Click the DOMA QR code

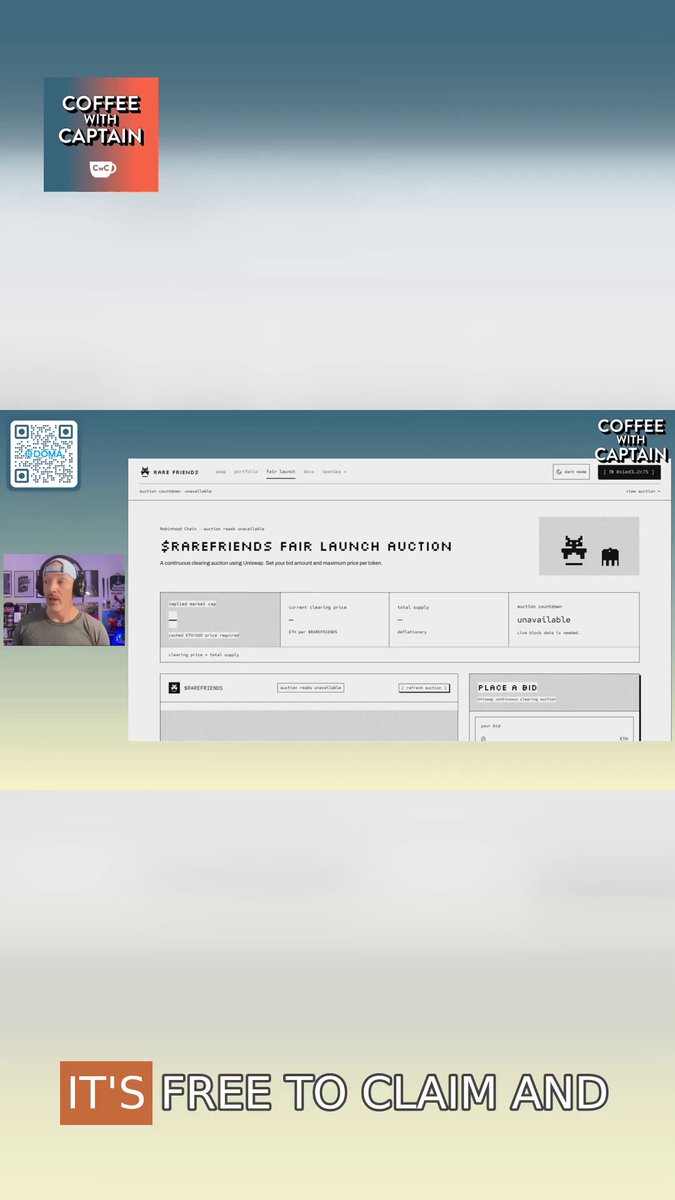pyautogui.click(x=44, y=454)
